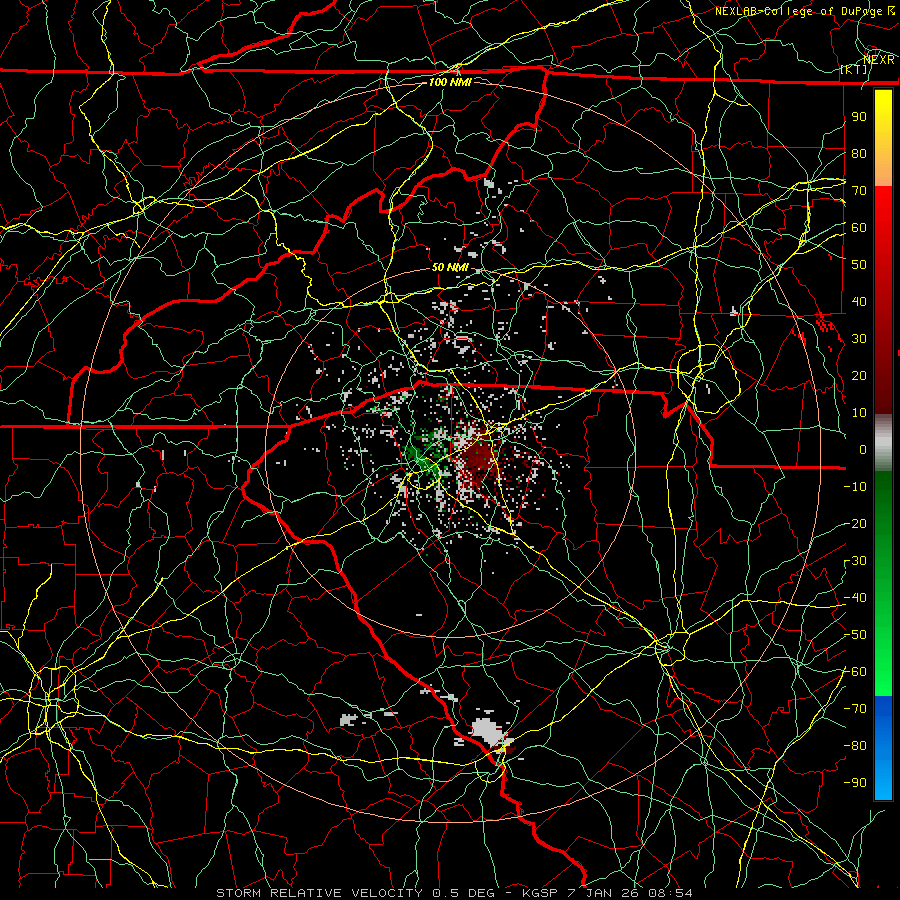Select the 90 value on velocity scale
The image size is (900, 900).
click(859, 117)
